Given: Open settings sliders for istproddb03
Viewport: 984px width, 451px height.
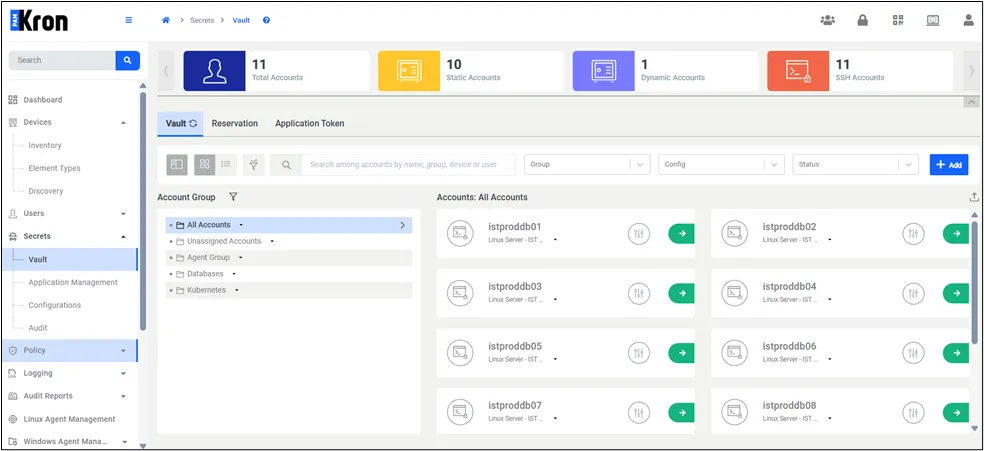Looking at the screenshot, I should (x=639, y=293).
